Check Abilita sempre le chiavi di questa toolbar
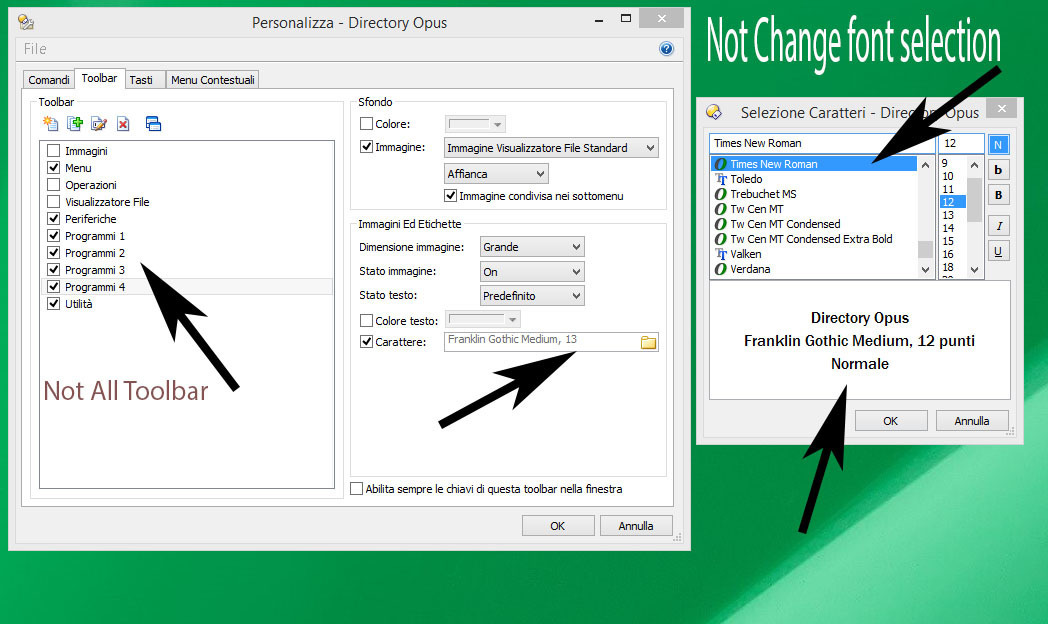 357,489
